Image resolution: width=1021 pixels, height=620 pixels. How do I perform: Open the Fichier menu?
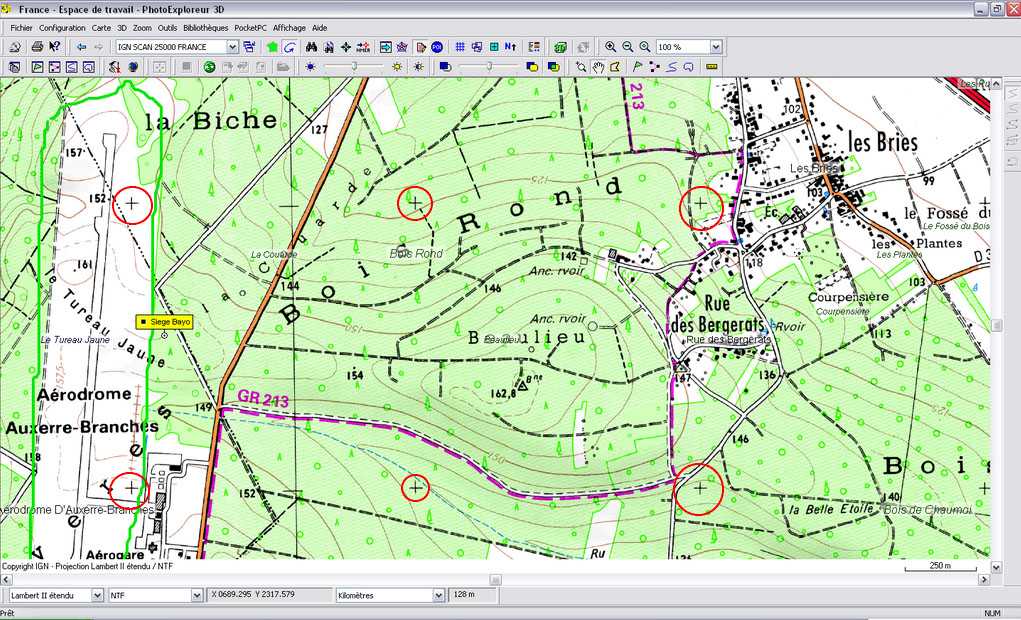coord(21,28)
